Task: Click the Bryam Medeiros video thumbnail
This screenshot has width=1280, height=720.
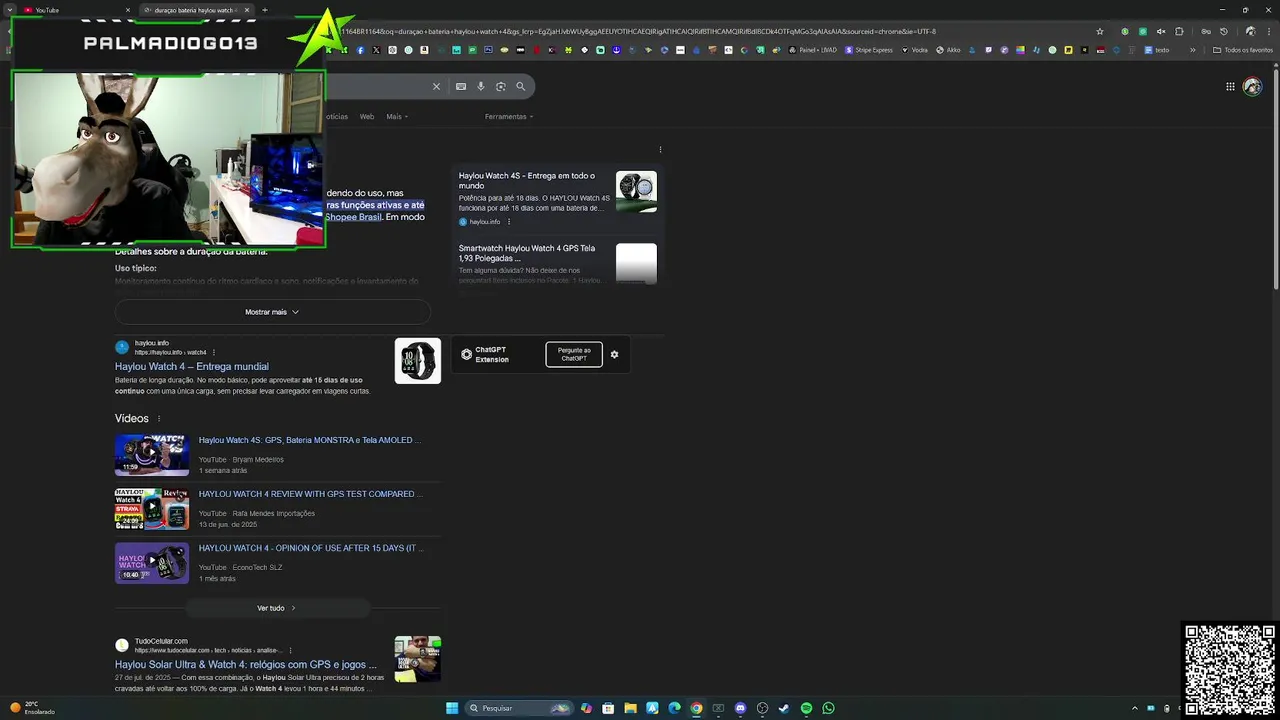Action: click(152, 455)
